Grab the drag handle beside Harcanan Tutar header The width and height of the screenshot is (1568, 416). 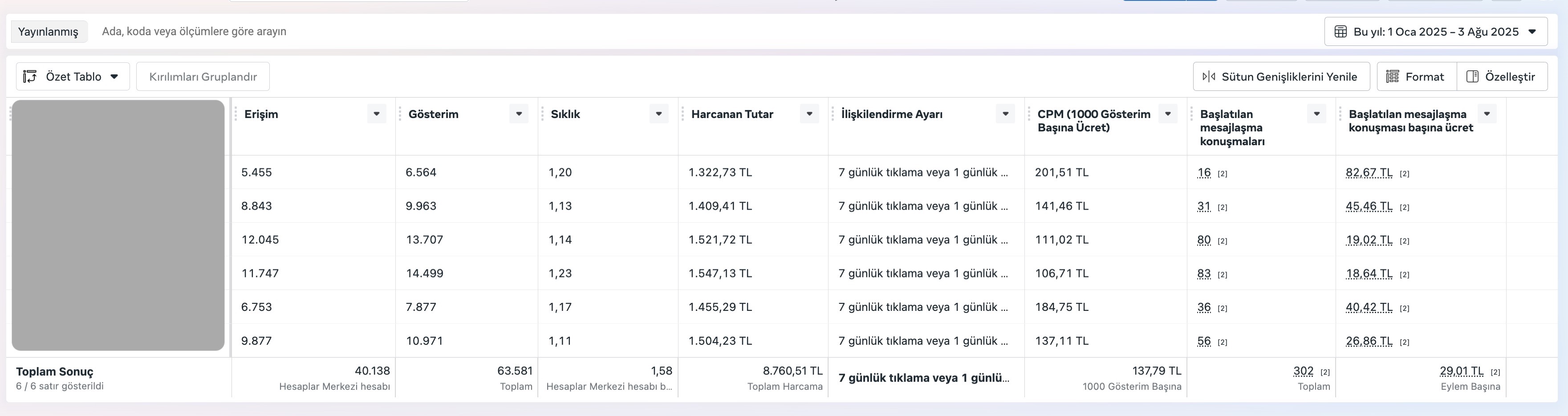point(683,114)
